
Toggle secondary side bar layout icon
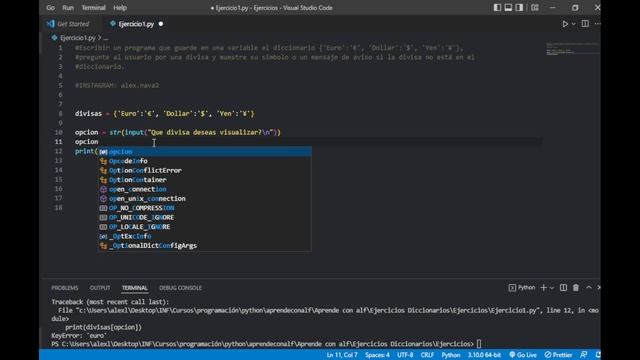click(x=519, y=7)
